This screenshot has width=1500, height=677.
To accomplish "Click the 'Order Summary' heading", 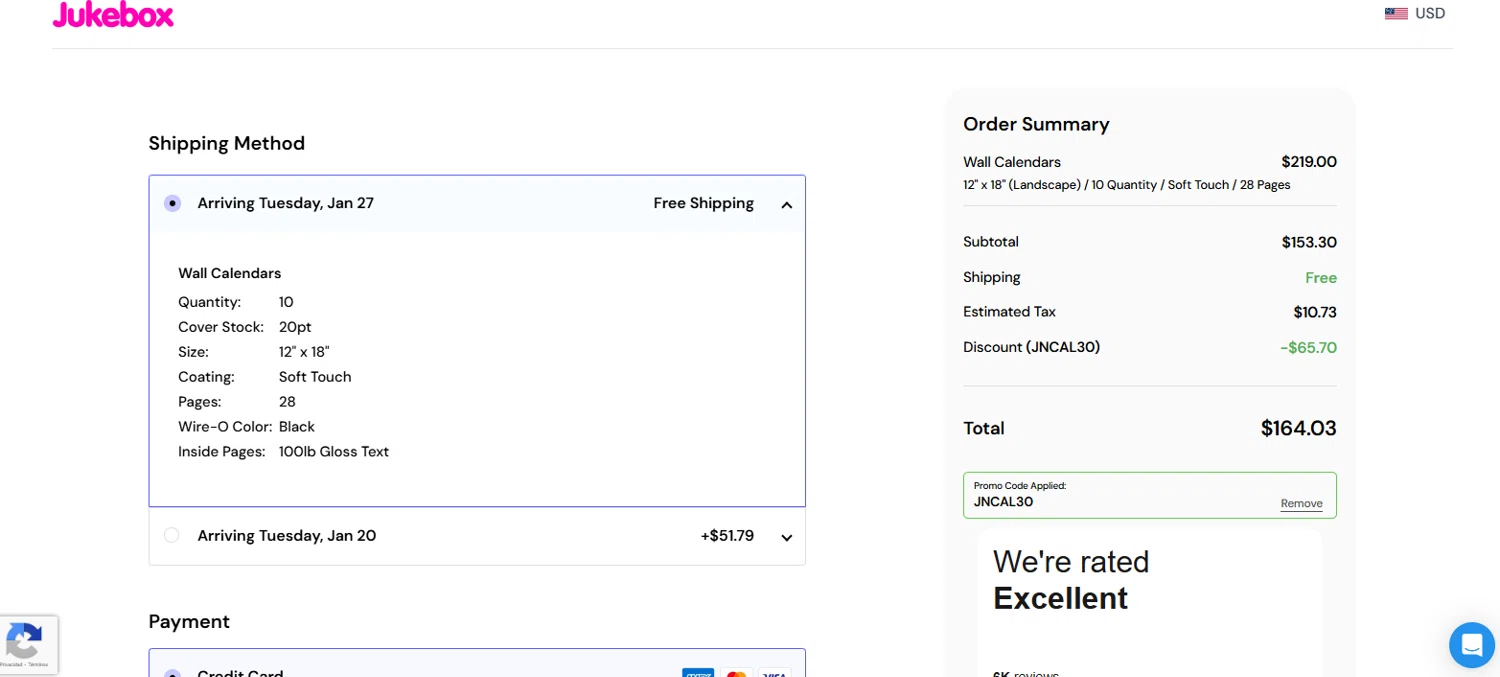I will point(1036,124).
